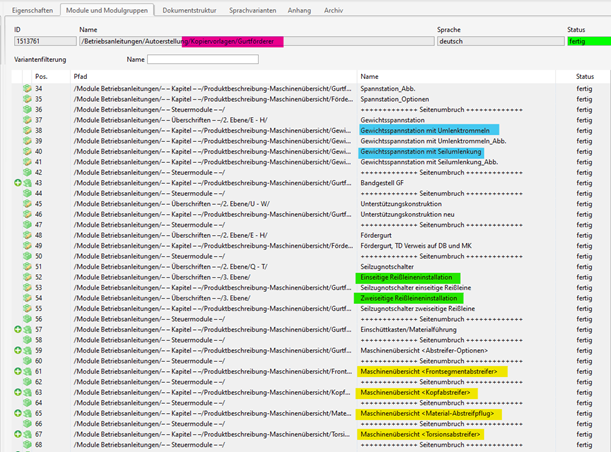611x452 pixels.
Task: Click the Steuermodule icon in row 56
Action: coord(27,319)
